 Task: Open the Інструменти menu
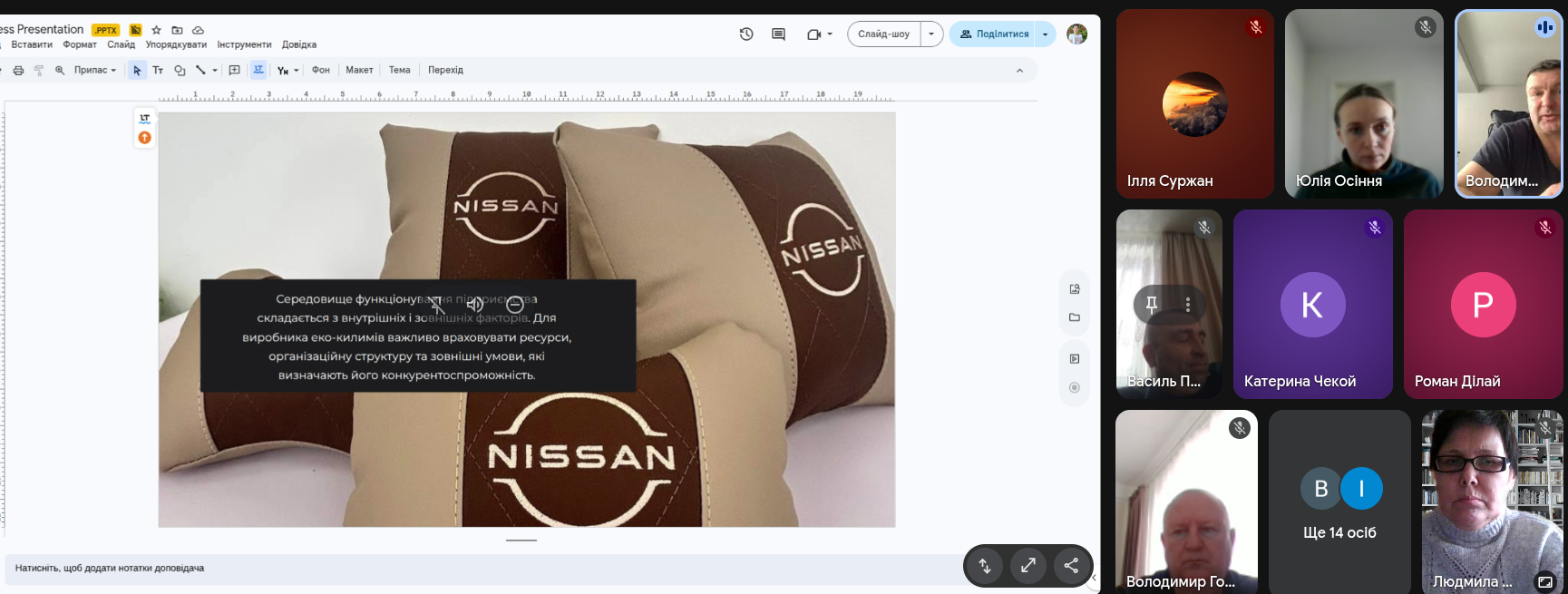coord(244,44)
